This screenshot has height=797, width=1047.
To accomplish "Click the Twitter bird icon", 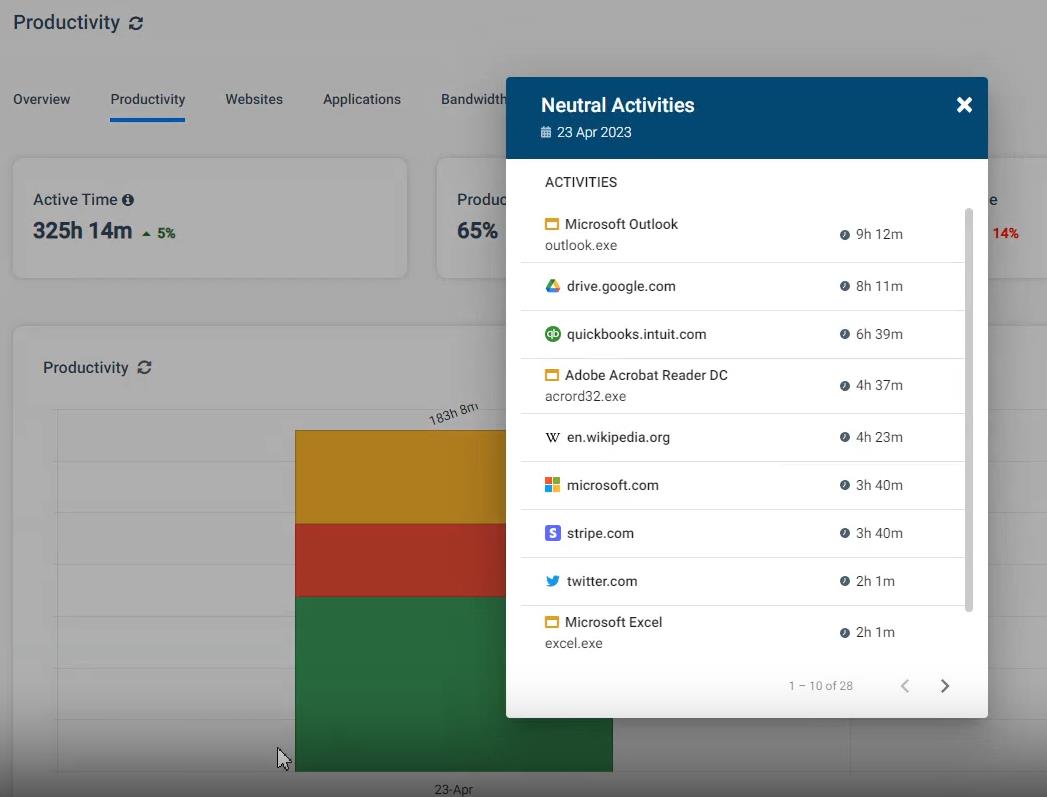I will [552, 581].
